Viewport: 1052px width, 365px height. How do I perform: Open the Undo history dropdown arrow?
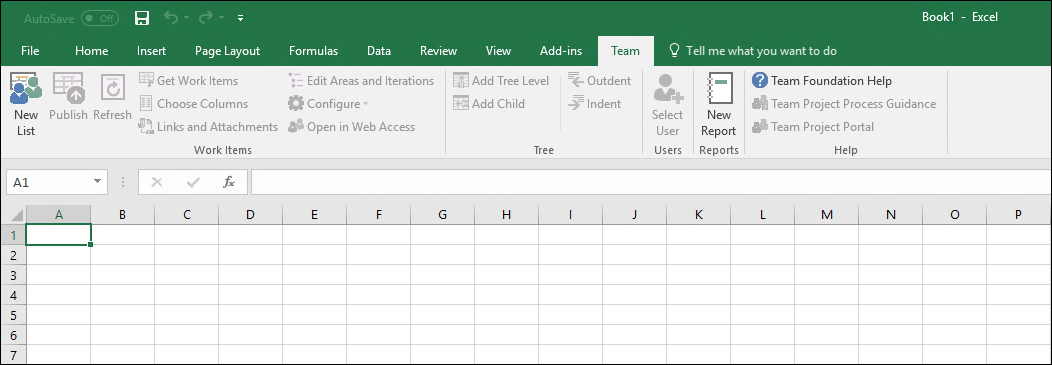coord(186,18)
